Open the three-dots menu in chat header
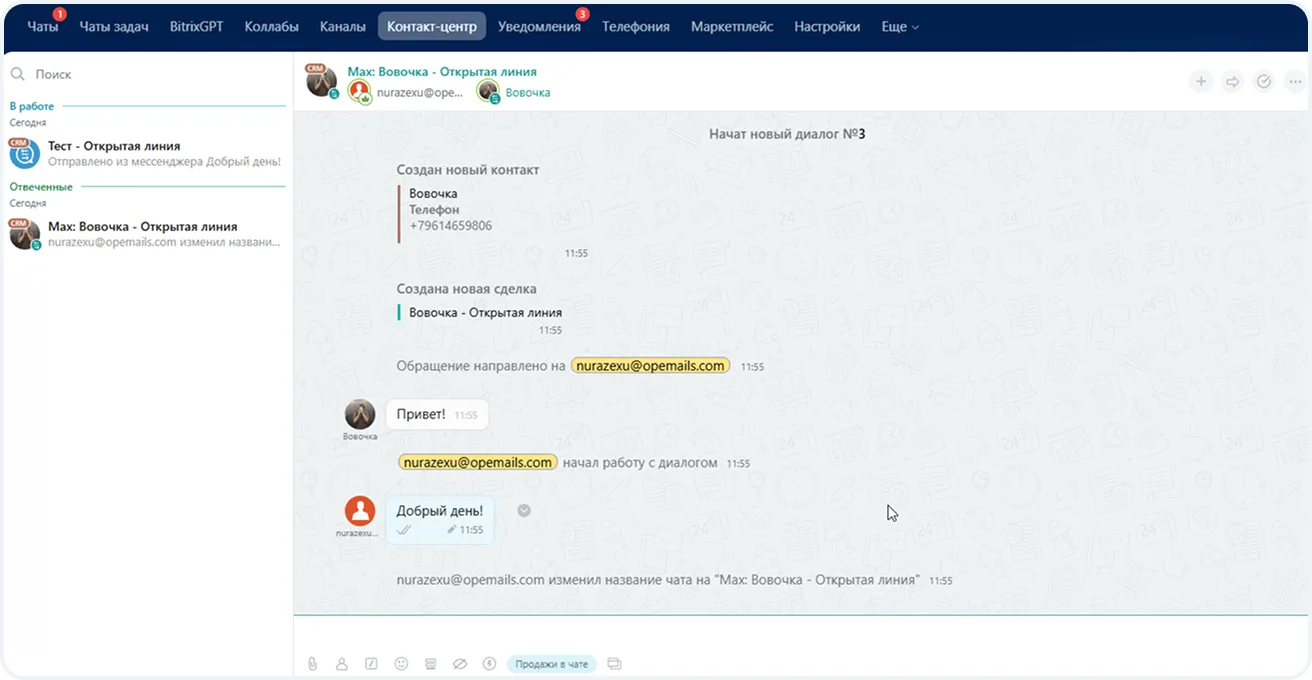This screenshot has width=1312, height=680. point(1295,82)
